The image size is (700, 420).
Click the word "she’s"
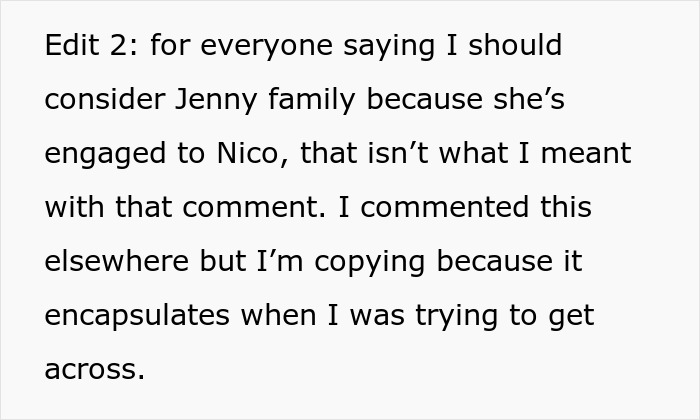point(540,100)
